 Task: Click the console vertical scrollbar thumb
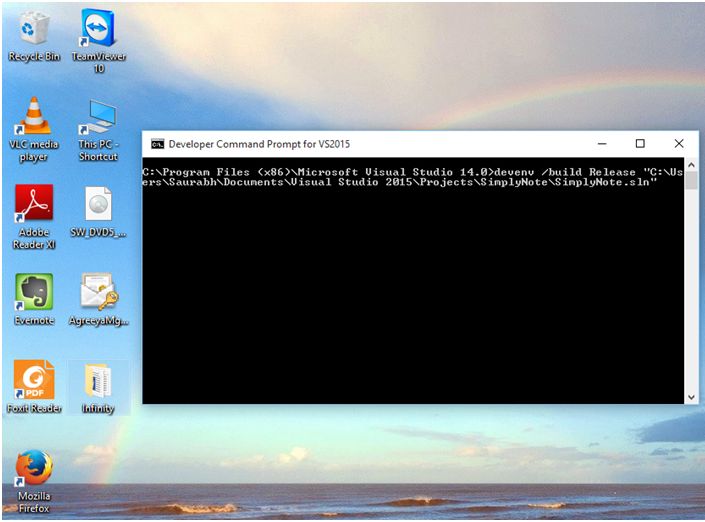tap(692, 181)
